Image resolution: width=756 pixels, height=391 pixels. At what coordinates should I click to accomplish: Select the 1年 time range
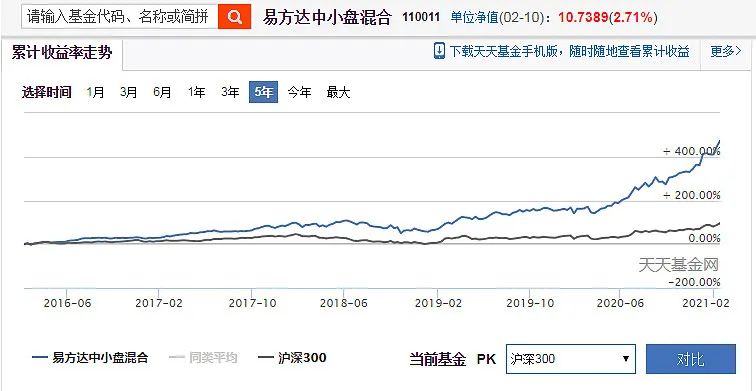coord(197,92)
